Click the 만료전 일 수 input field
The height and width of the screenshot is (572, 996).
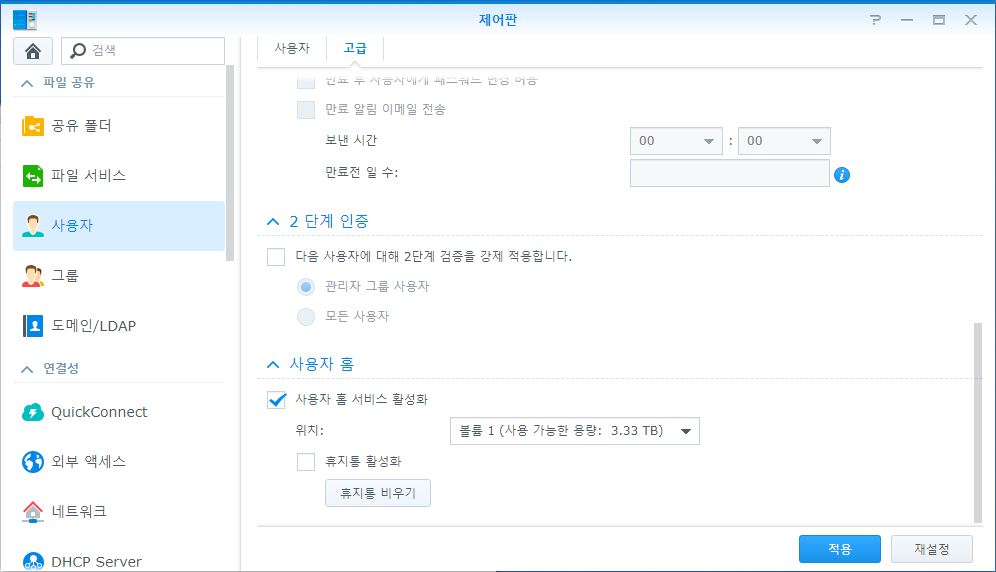click(x=730, y=173)
